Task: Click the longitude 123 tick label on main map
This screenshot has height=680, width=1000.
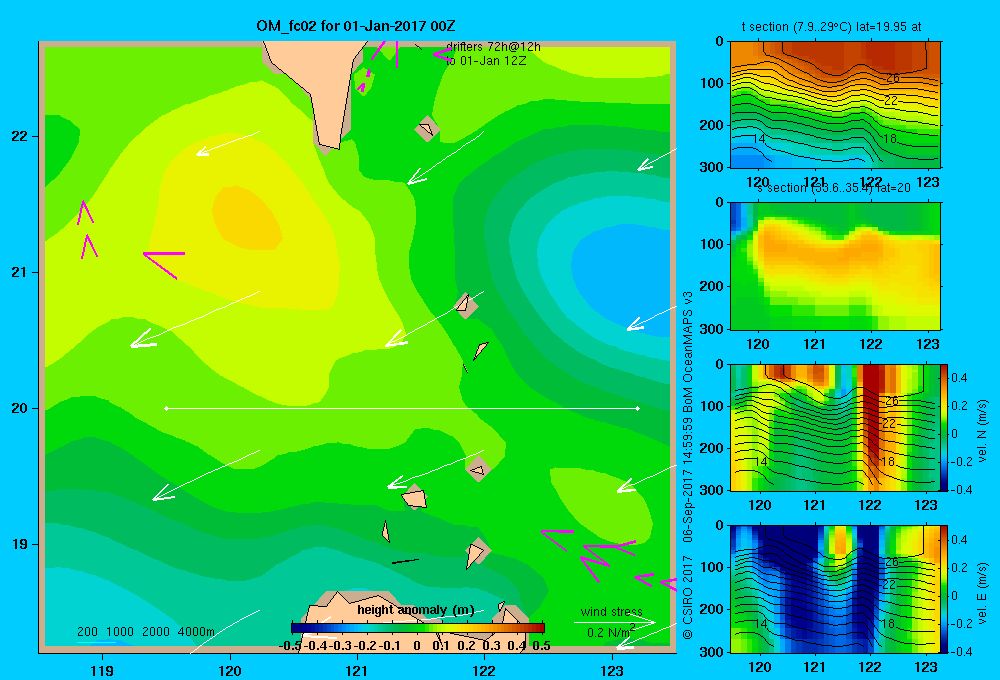Action: coord(612,670)
